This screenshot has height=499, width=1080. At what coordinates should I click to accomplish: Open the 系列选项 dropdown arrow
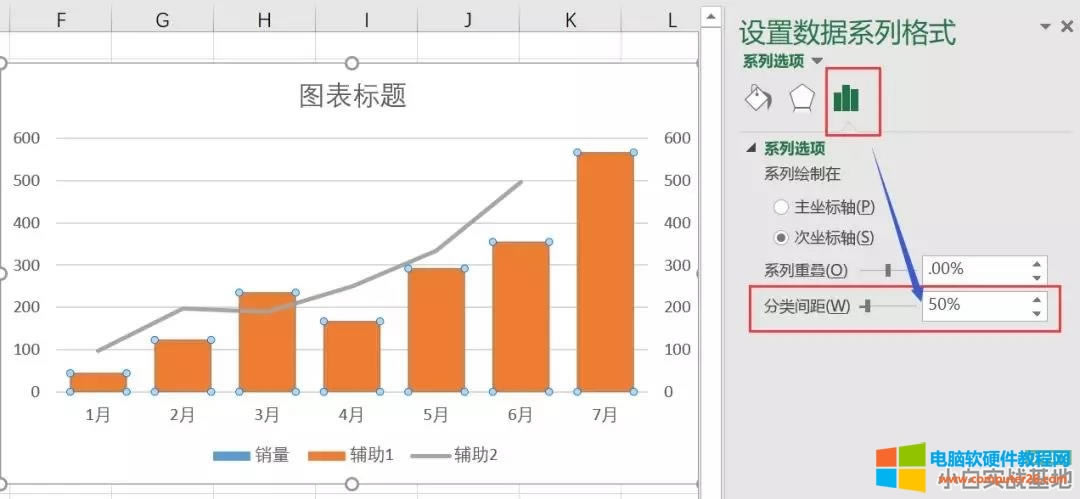pyautogui.click(x=817, y=61)
